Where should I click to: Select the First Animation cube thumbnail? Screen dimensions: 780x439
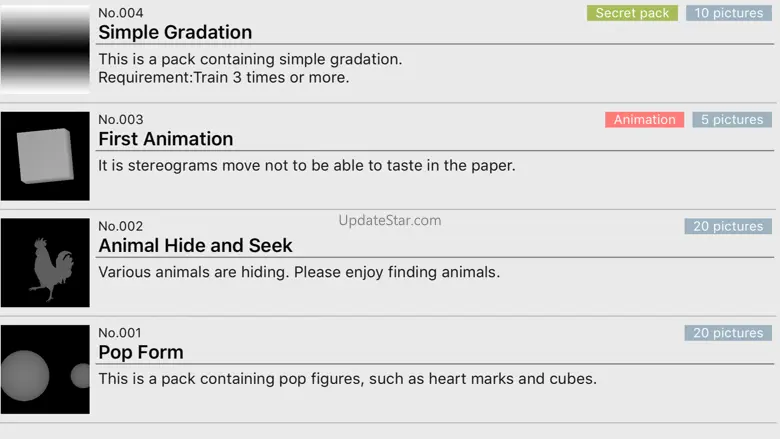[45, 156]
